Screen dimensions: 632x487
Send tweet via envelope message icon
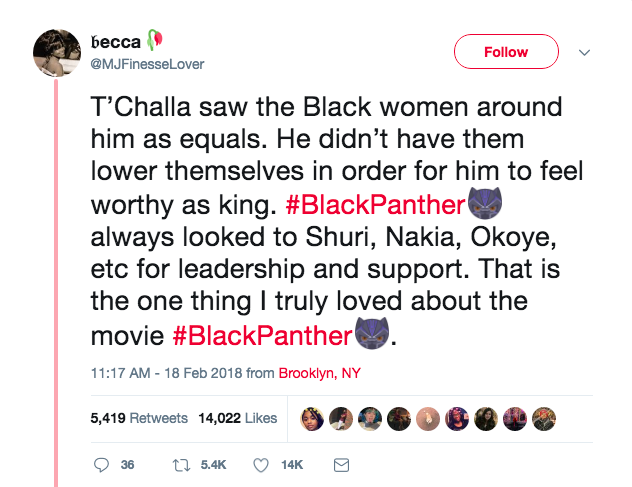click(340, 465)
